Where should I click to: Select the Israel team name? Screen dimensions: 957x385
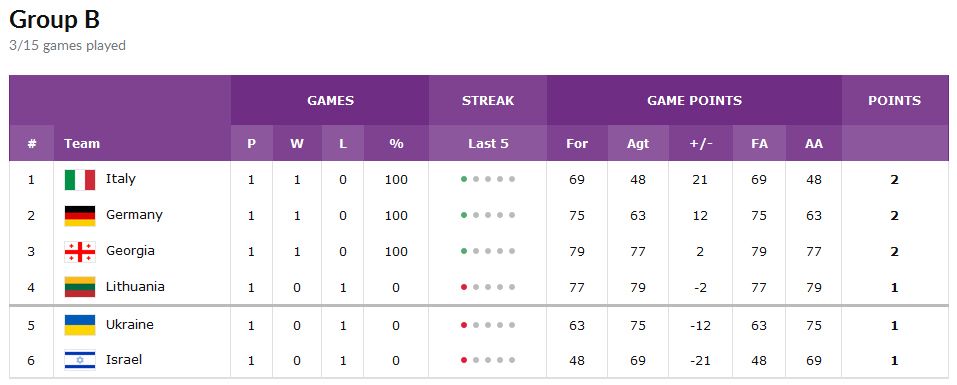[124, 359]
